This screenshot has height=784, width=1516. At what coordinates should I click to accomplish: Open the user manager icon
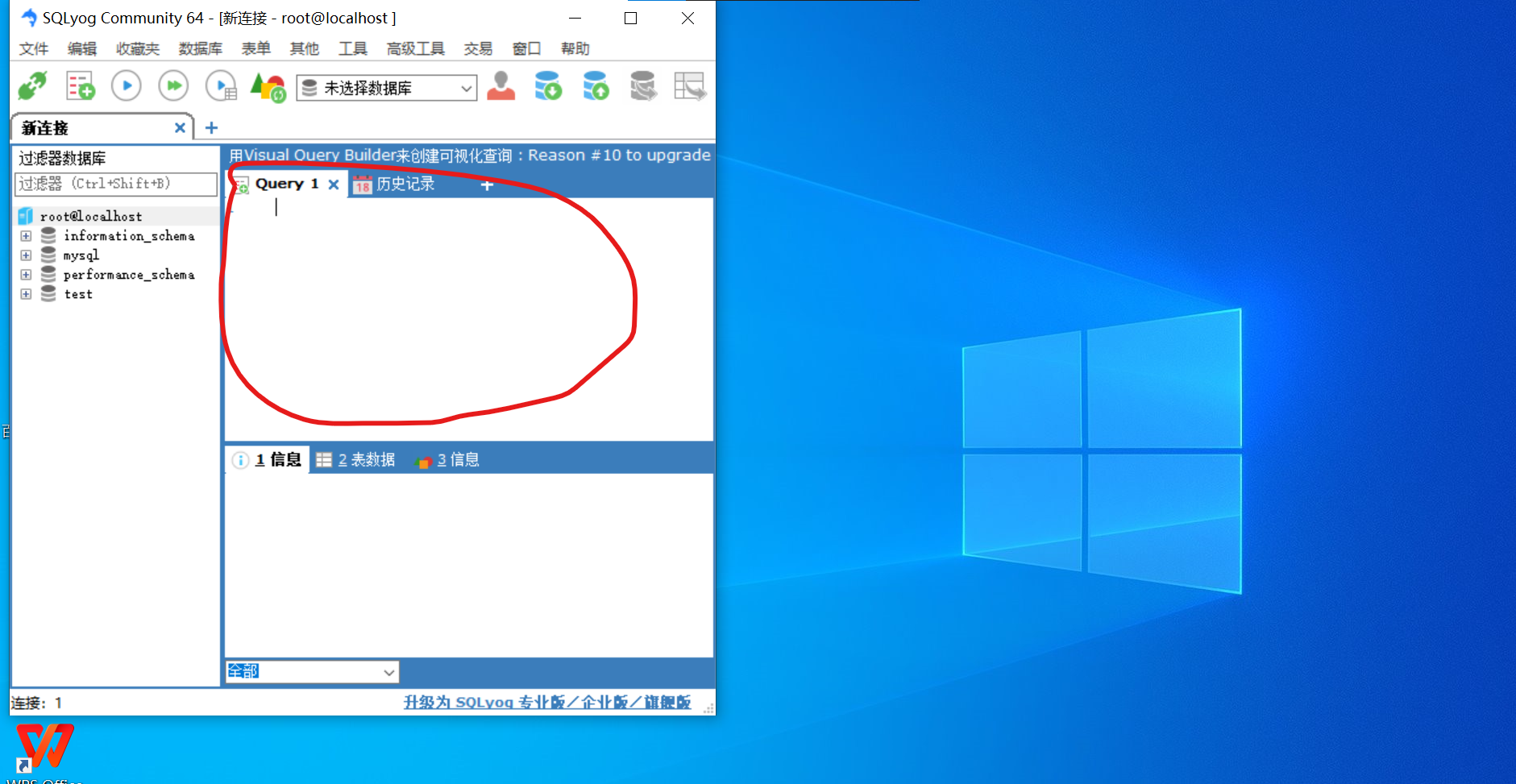[500, 85]
